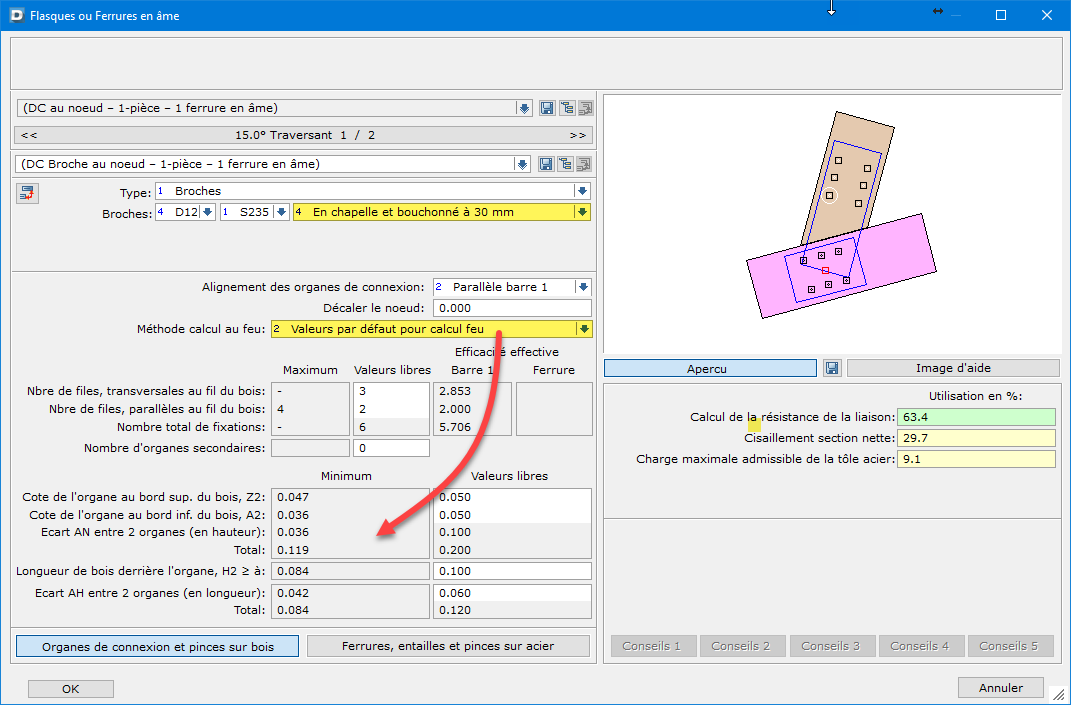This screenshot has height=705, width=1071.
Task: Click the minimum H2 value 0.084
Action: (x=350, y=571)
